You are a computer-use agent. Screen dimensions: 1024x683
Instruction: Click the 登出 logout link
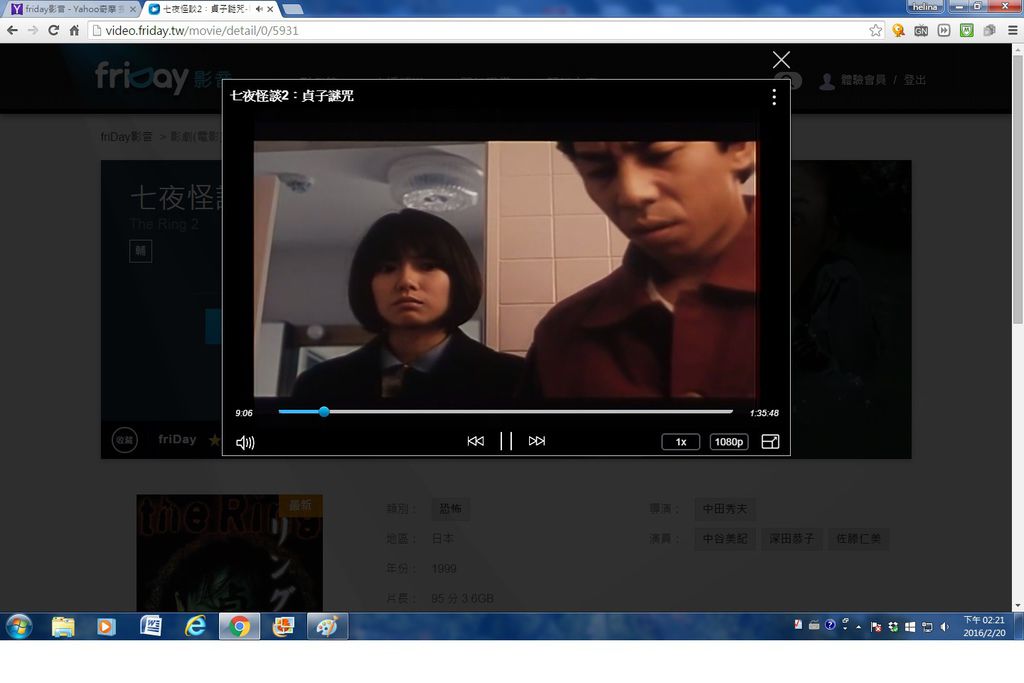click(x=914, y=80)
